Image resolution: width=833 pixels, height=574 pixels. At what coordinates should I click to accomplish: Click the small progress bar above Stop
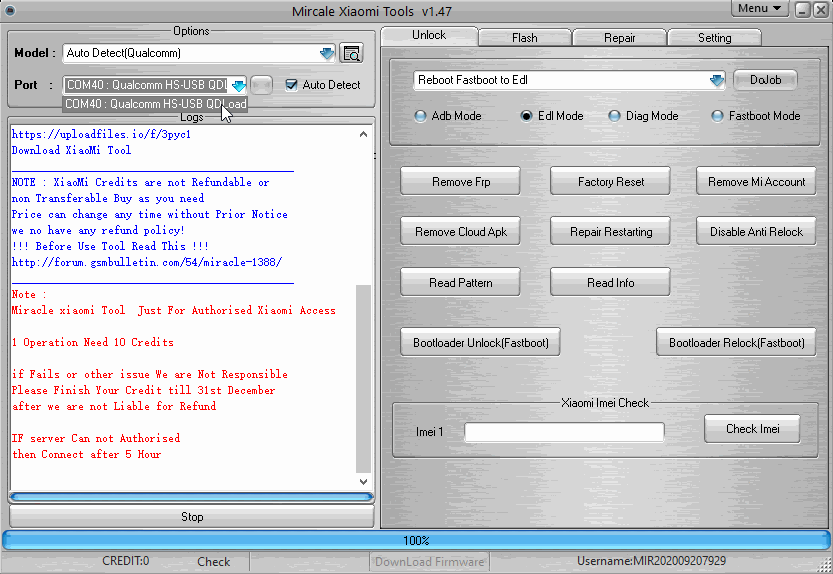tap(191, 497)
